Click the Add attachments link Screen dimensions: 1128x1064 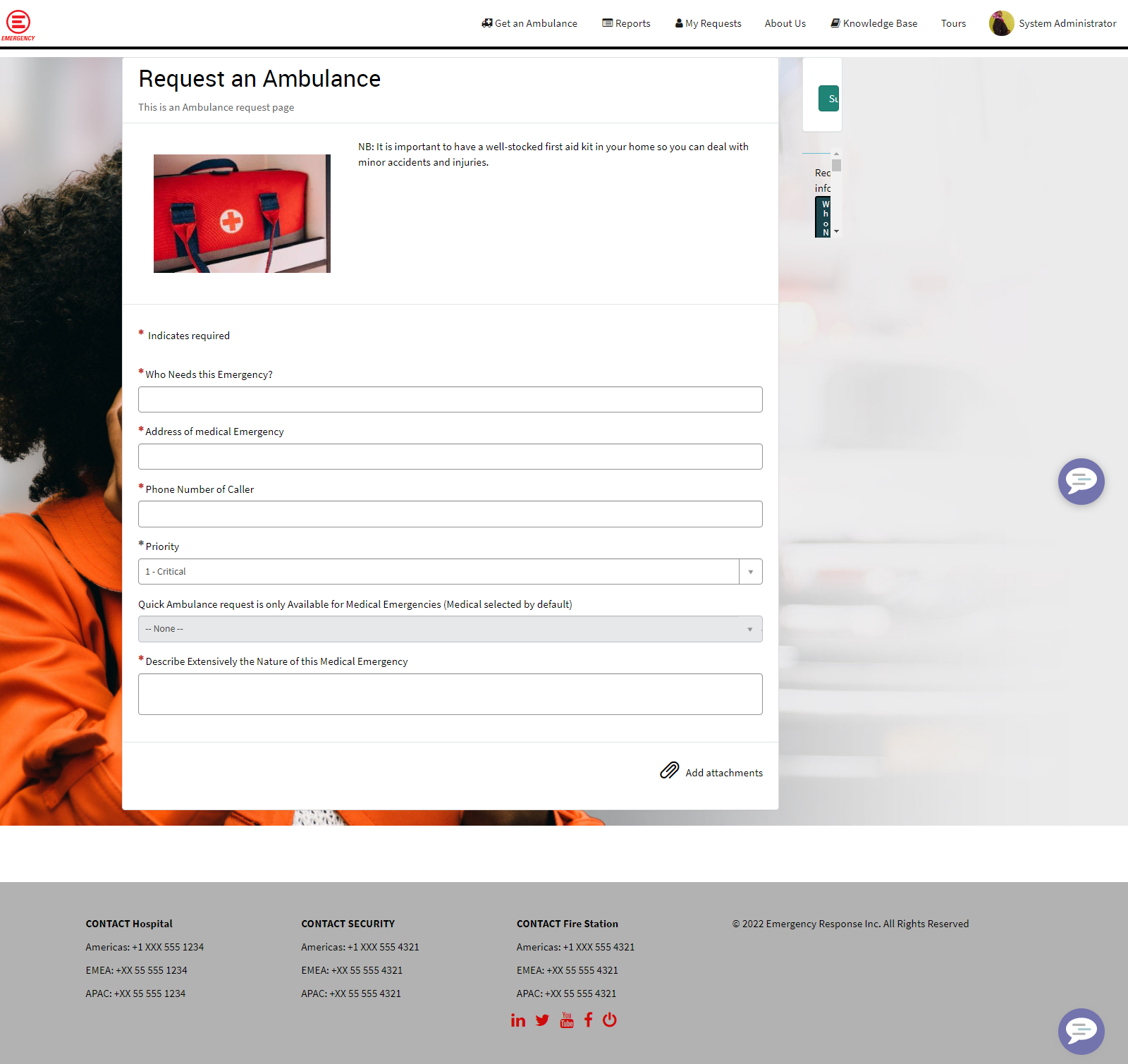point(723,773)
